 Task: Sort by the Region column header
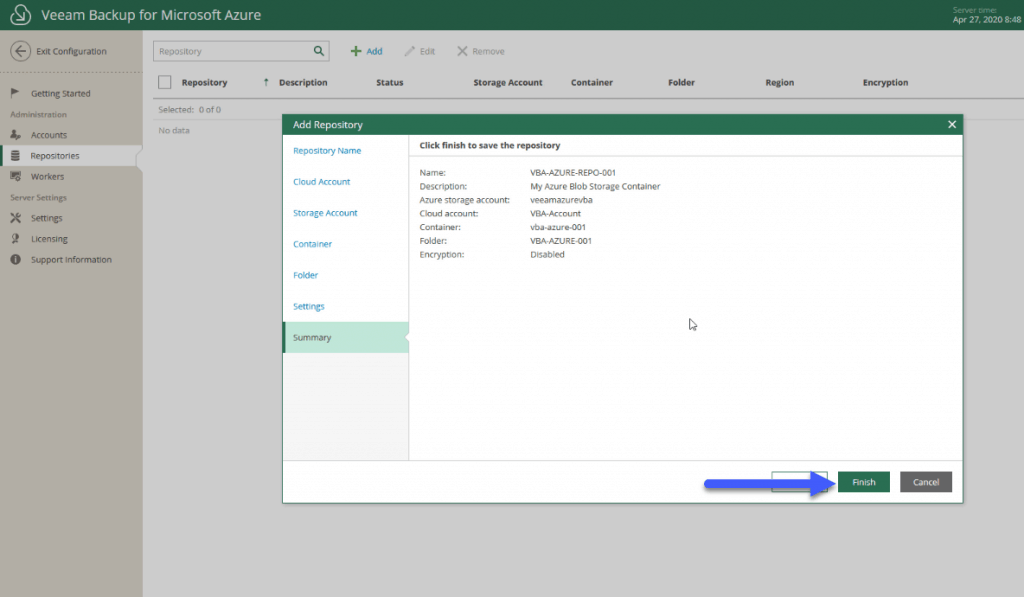[x=780, y=82]
